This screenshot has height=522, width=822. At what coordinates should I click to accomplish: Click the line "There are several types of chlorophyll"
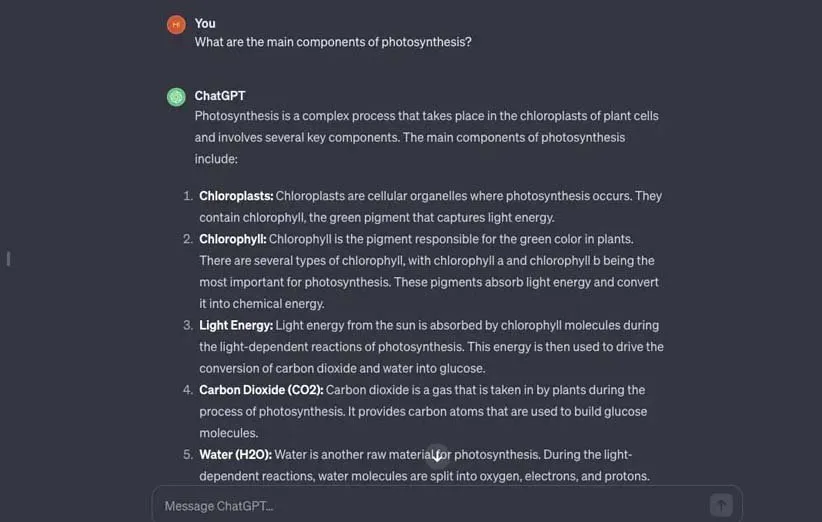click(x=427, y=261)
